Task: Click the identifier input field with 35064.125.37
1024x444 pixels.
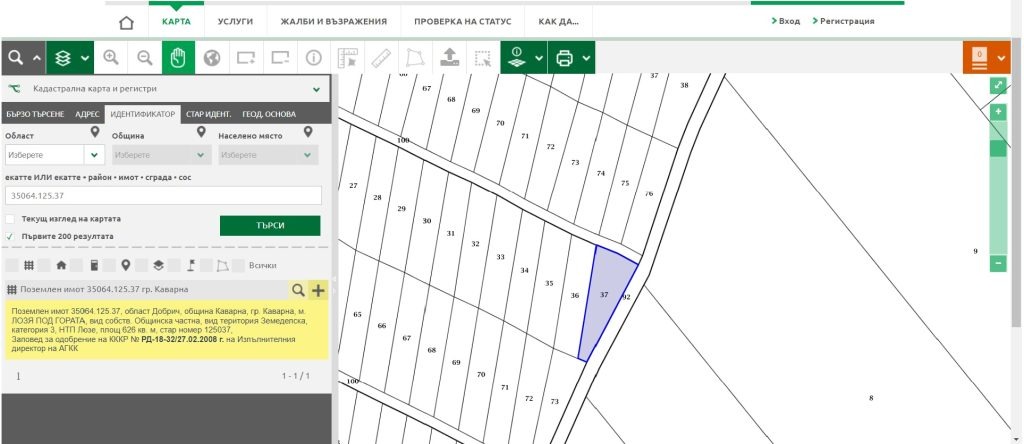Action: point(162,196)
